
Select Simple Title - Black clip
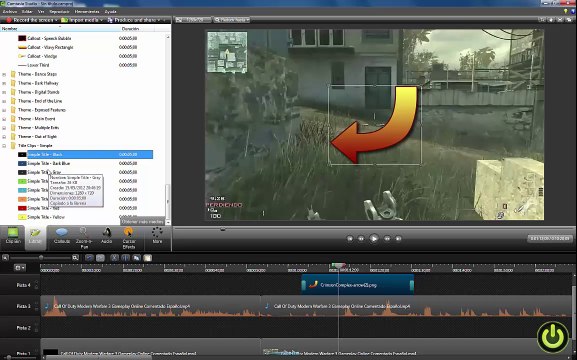tap(90, 155)
